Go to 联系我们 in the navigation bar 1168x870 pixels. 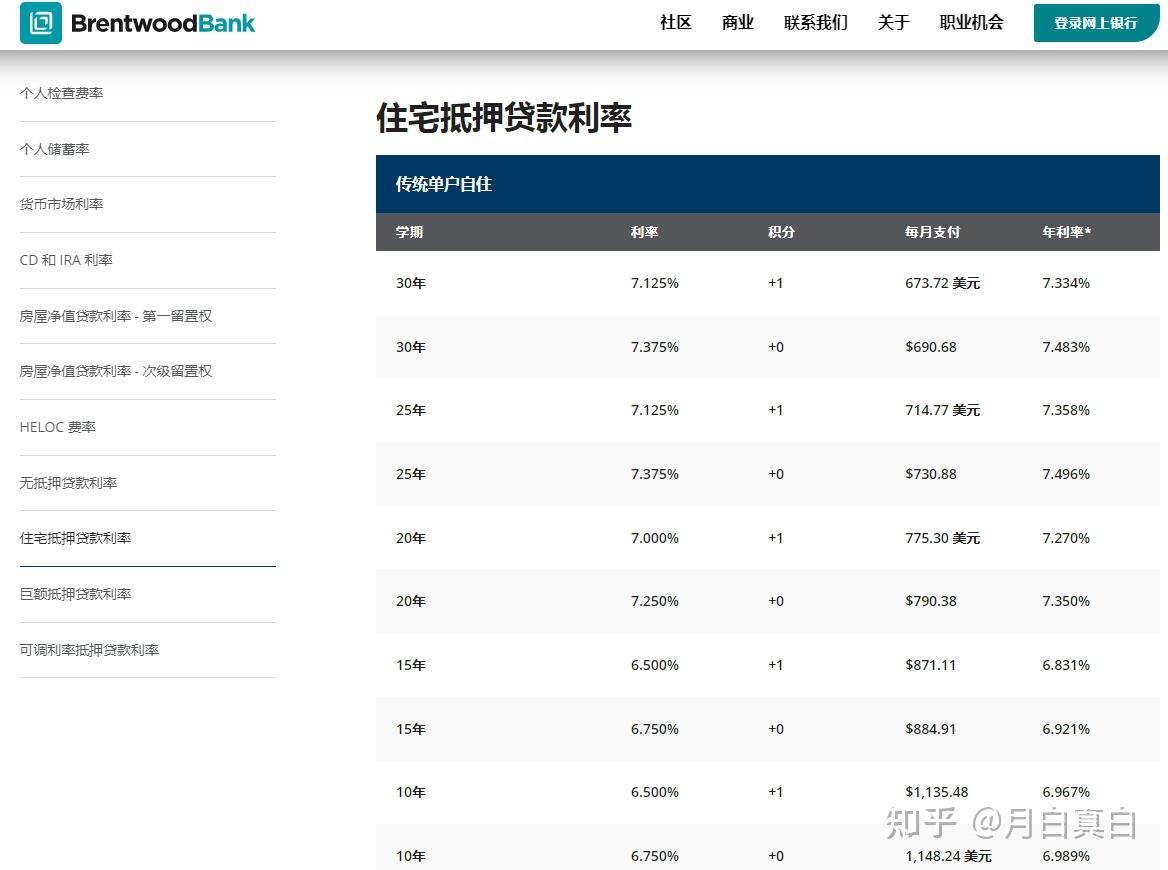point(816,23)
